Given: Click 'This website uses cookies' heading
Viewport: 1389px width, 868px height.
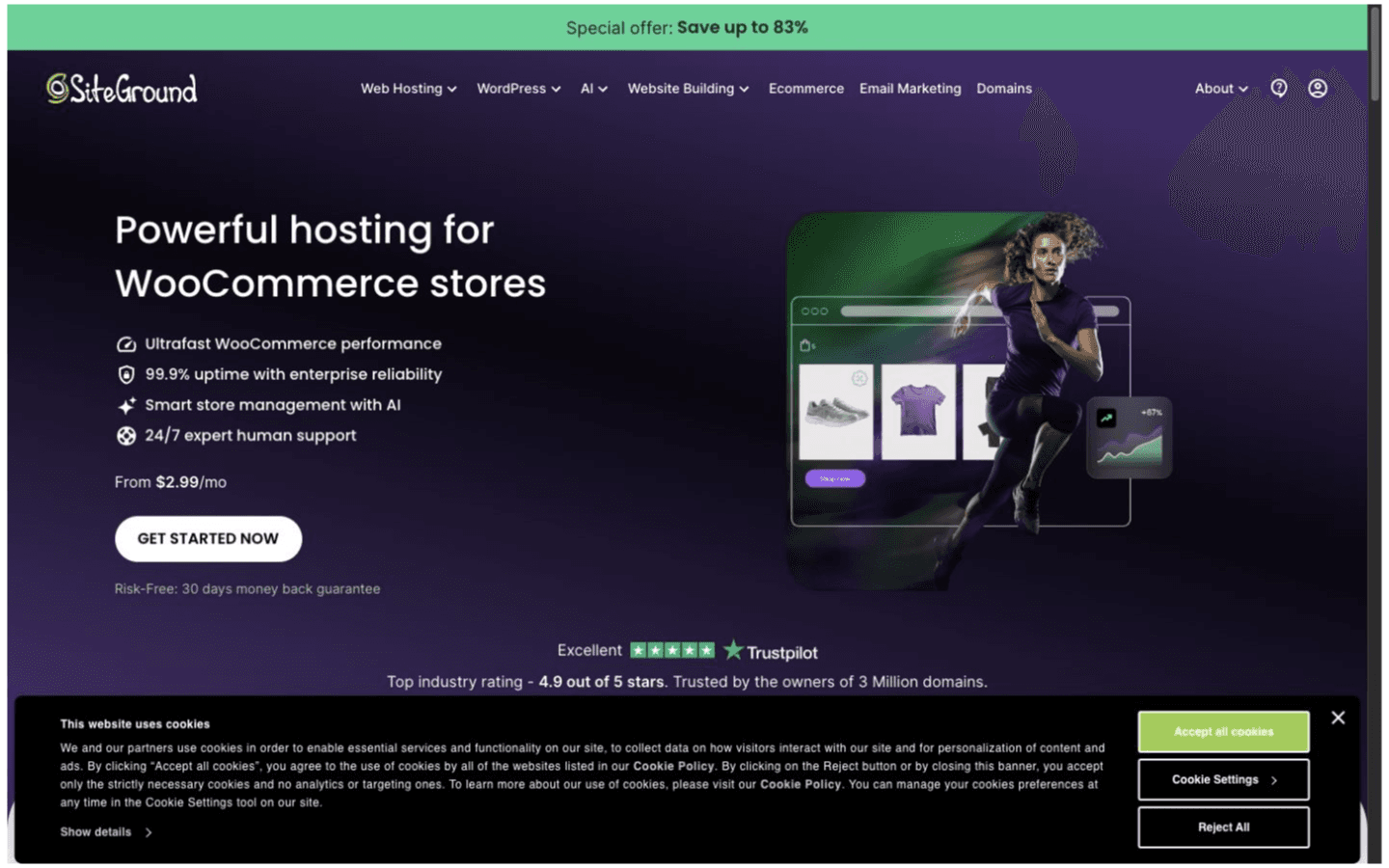Looking at the screenshot, I should click(x=135, y=724).
